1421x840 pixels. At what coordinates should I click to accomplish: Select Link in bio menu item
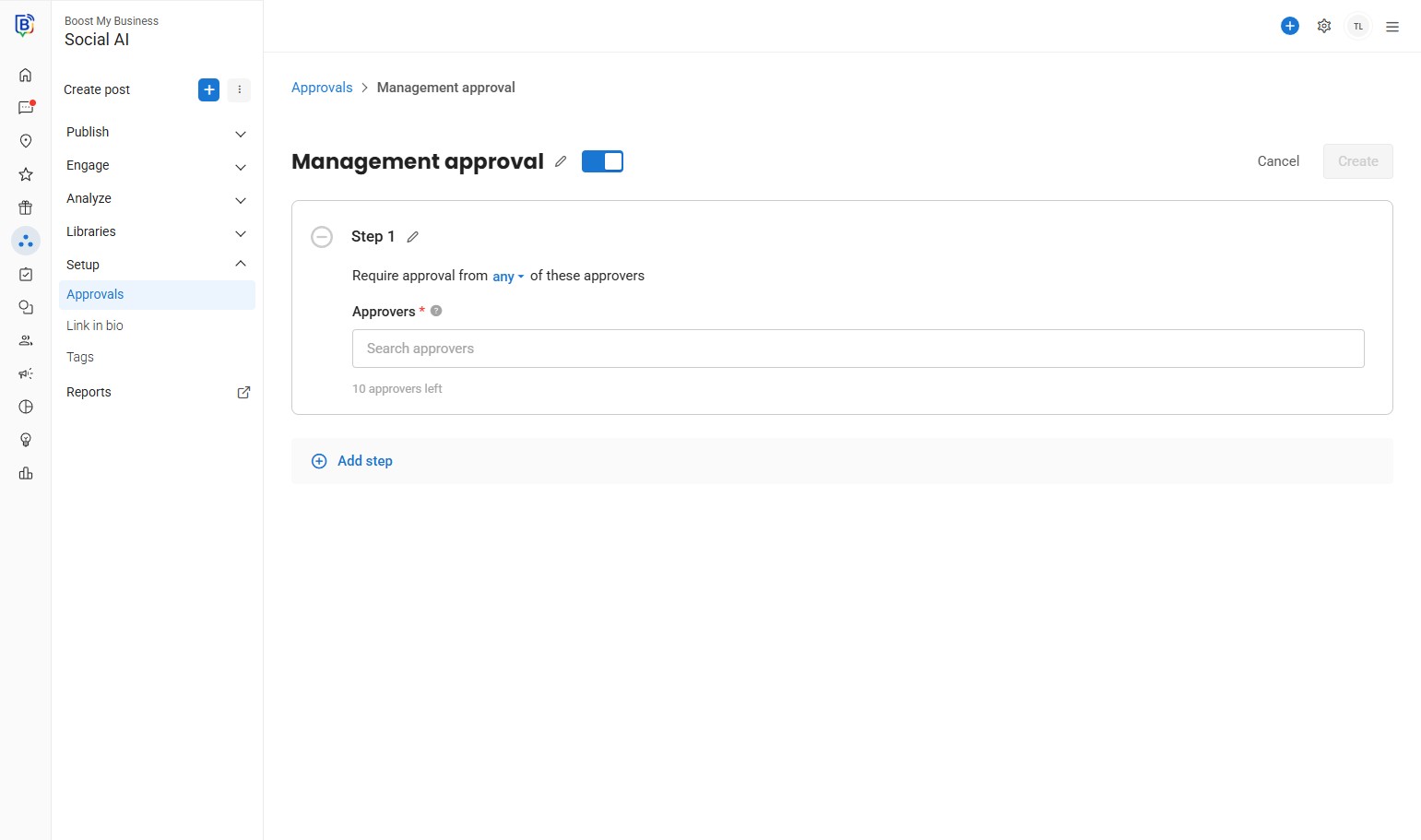coord(95,325)
